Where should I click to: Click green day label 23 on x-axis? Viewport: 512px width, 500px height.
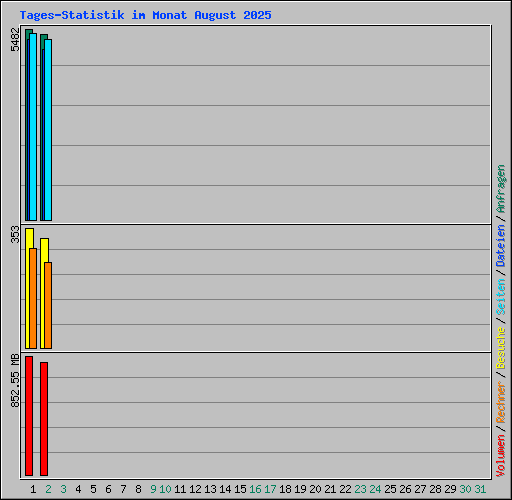pyautogui.click(x=360, y=489)
